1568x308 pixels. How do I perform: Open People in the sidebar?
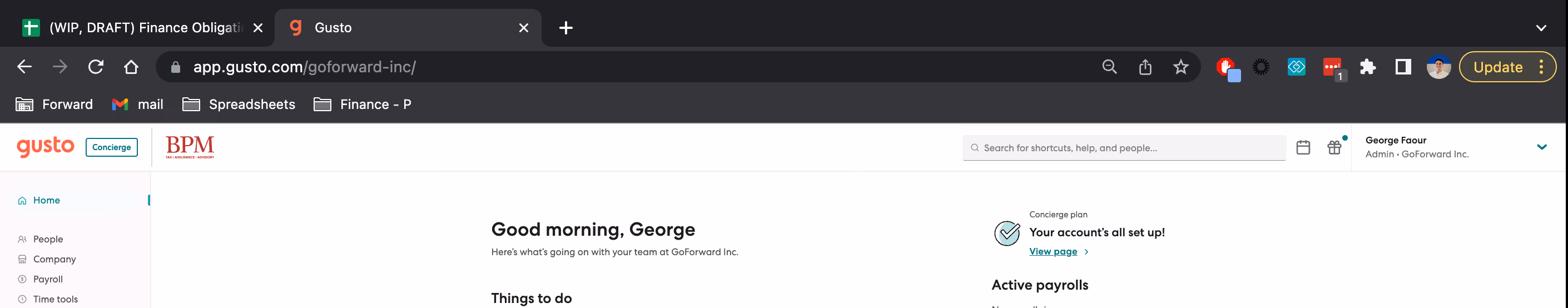pos(48,239)
